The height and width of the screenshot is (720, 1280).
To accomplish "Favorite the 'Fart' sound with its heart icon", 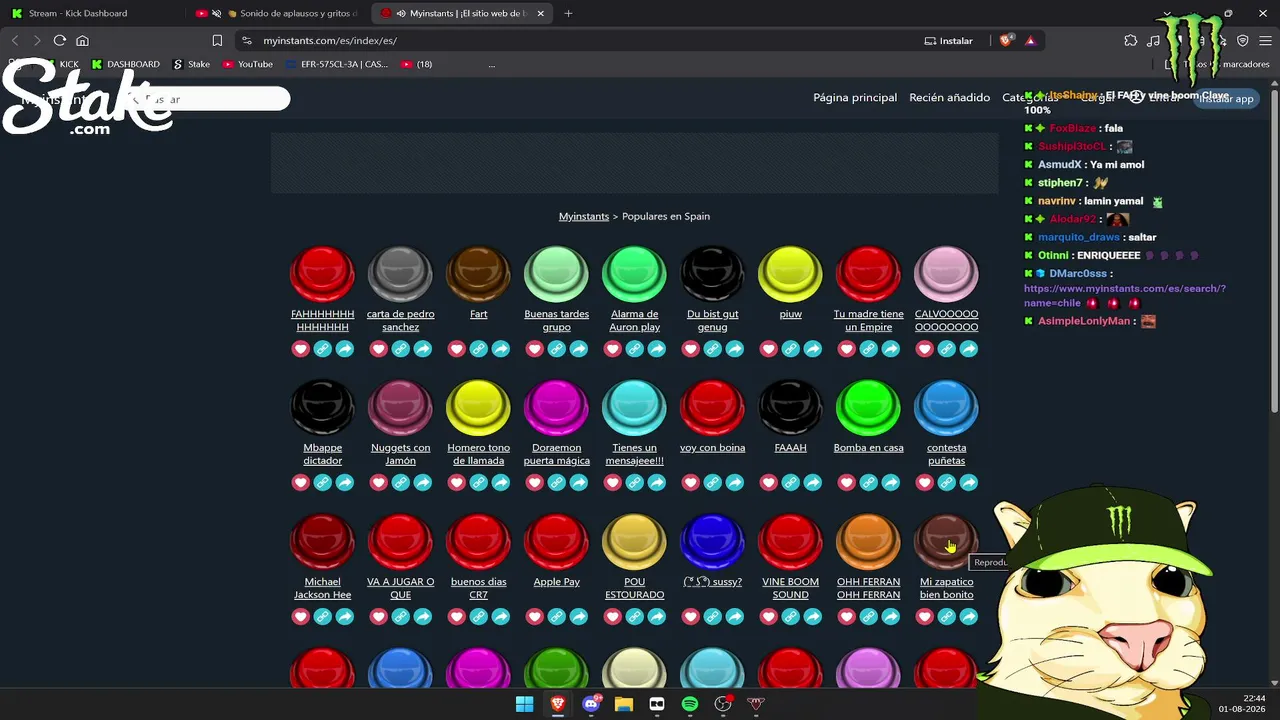I will pyautogui.click(x=457, y=349).
